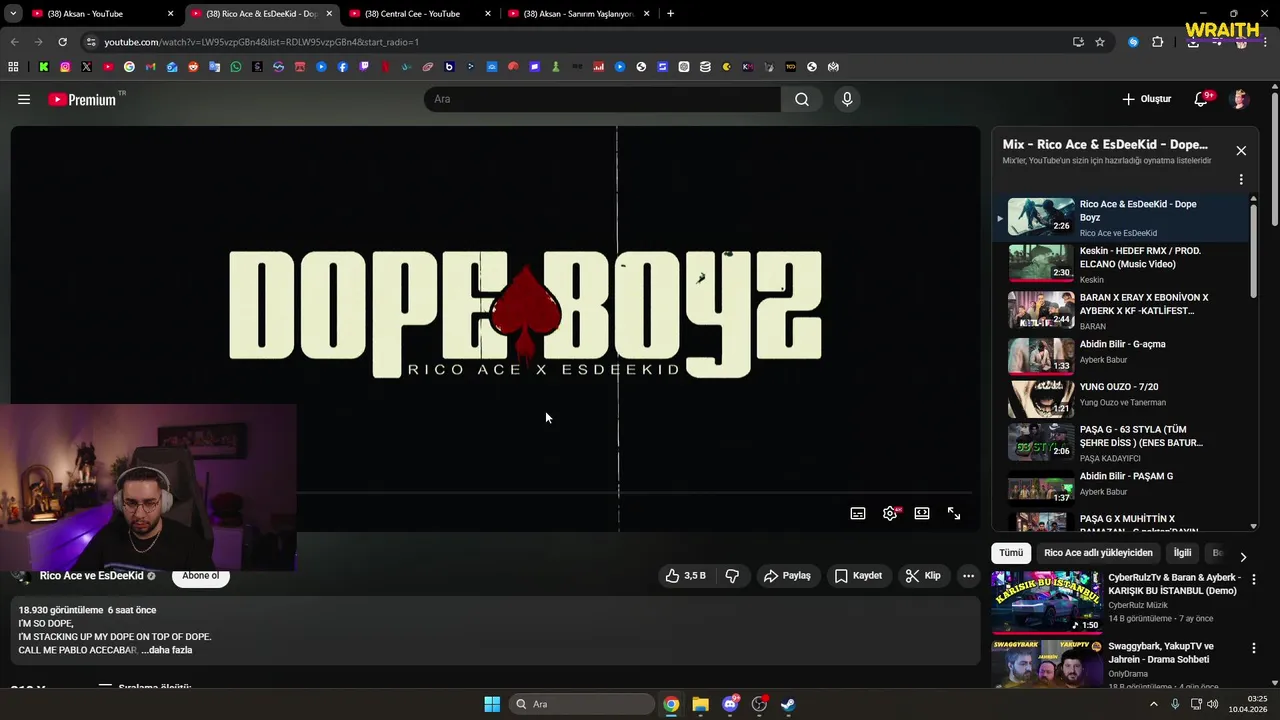Enter fullscreen in the video player

click(x=954, y=513)
